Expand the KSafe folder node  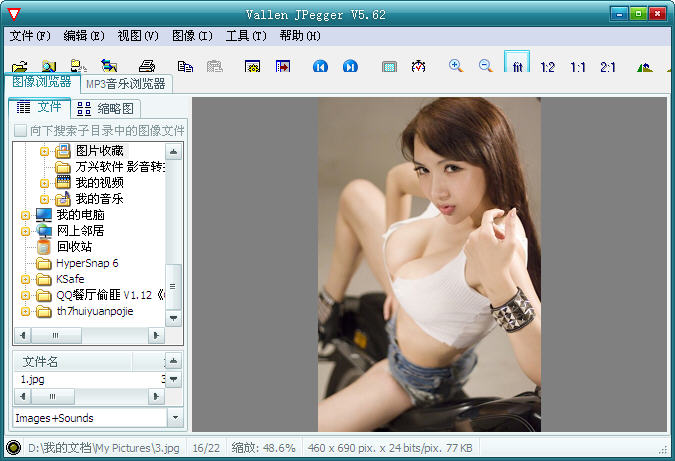click(x=25, y=279)
